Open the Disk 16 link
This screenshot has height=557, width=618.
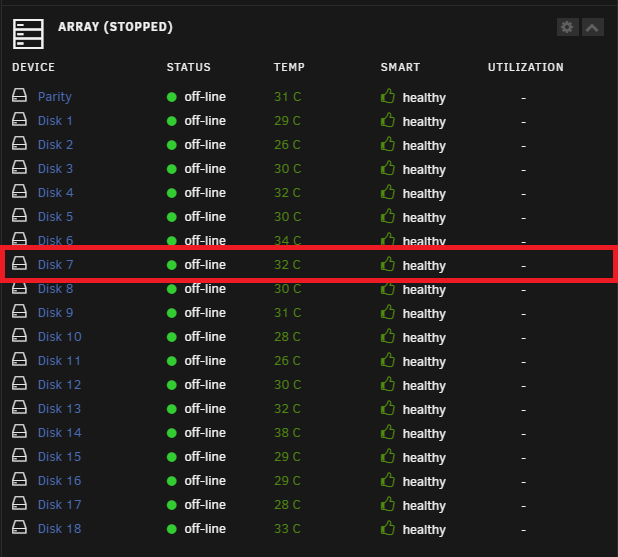60,481
